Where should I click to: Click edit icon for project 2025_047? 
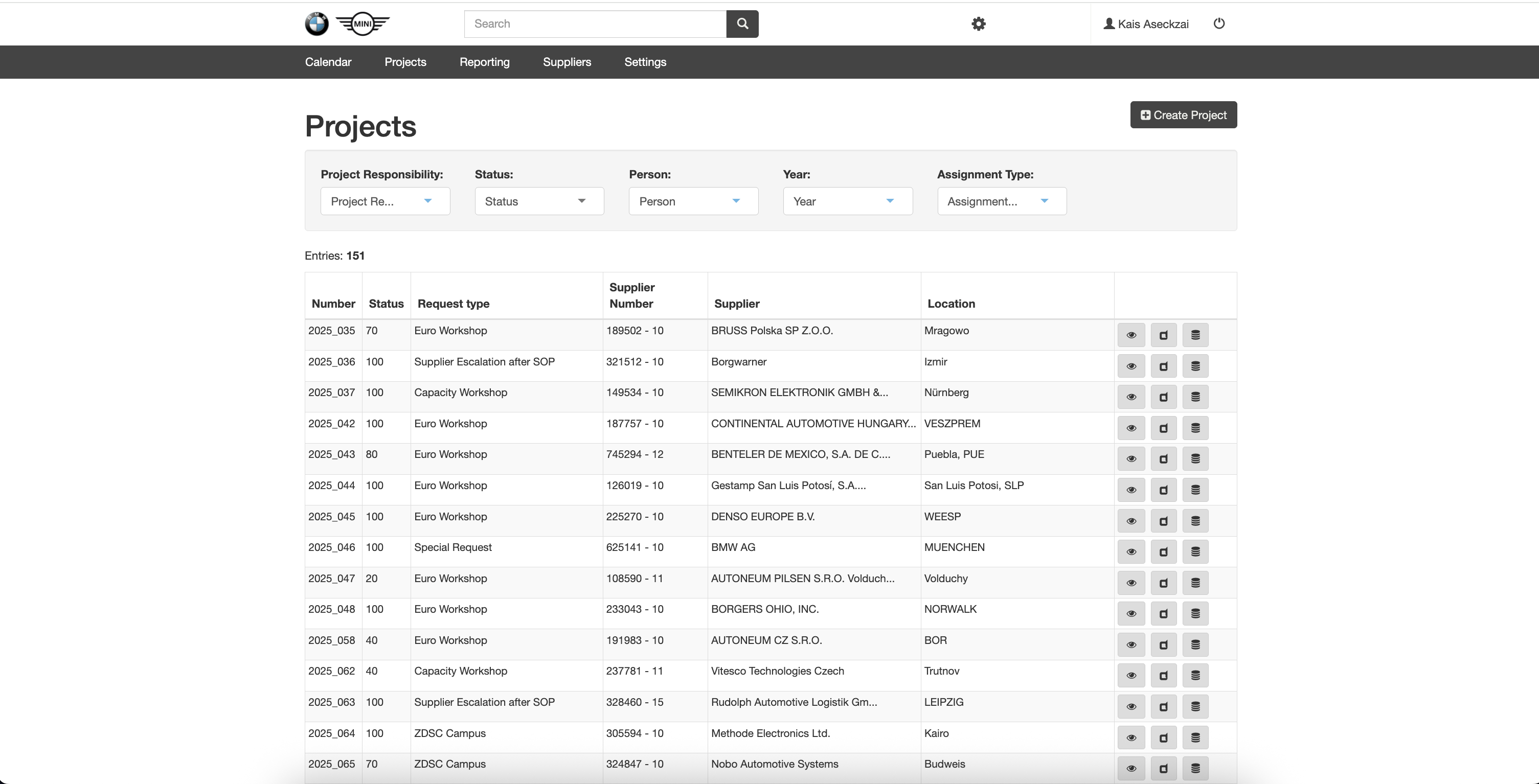click(x=1163, y=583)
